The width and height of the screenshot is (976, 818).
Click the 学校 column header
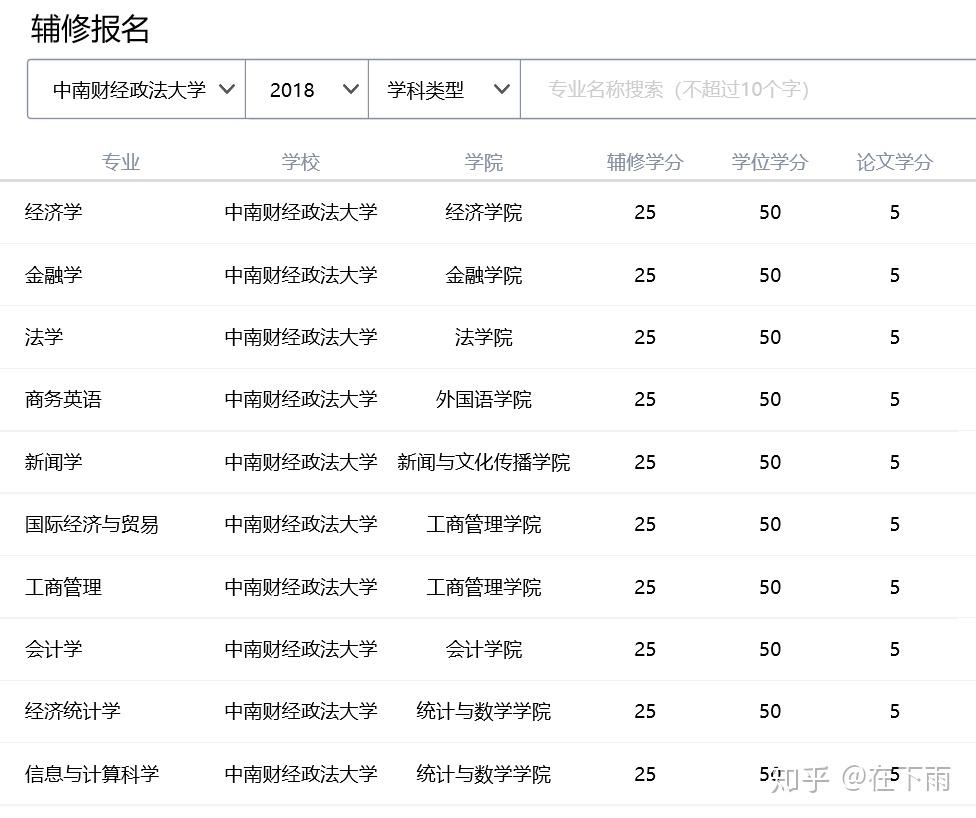(x=301, y=162)
